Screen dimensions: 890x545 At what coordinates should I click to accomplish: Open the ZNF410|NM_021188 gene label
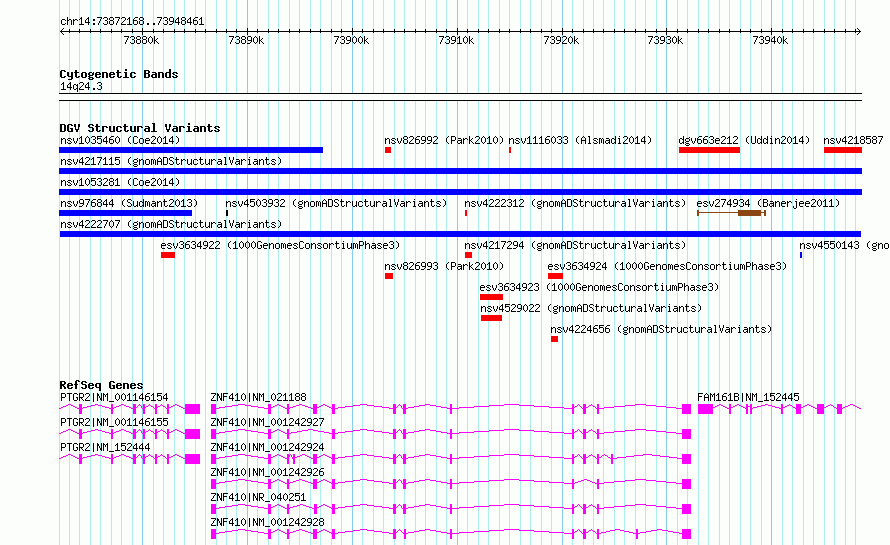(258, 397)
